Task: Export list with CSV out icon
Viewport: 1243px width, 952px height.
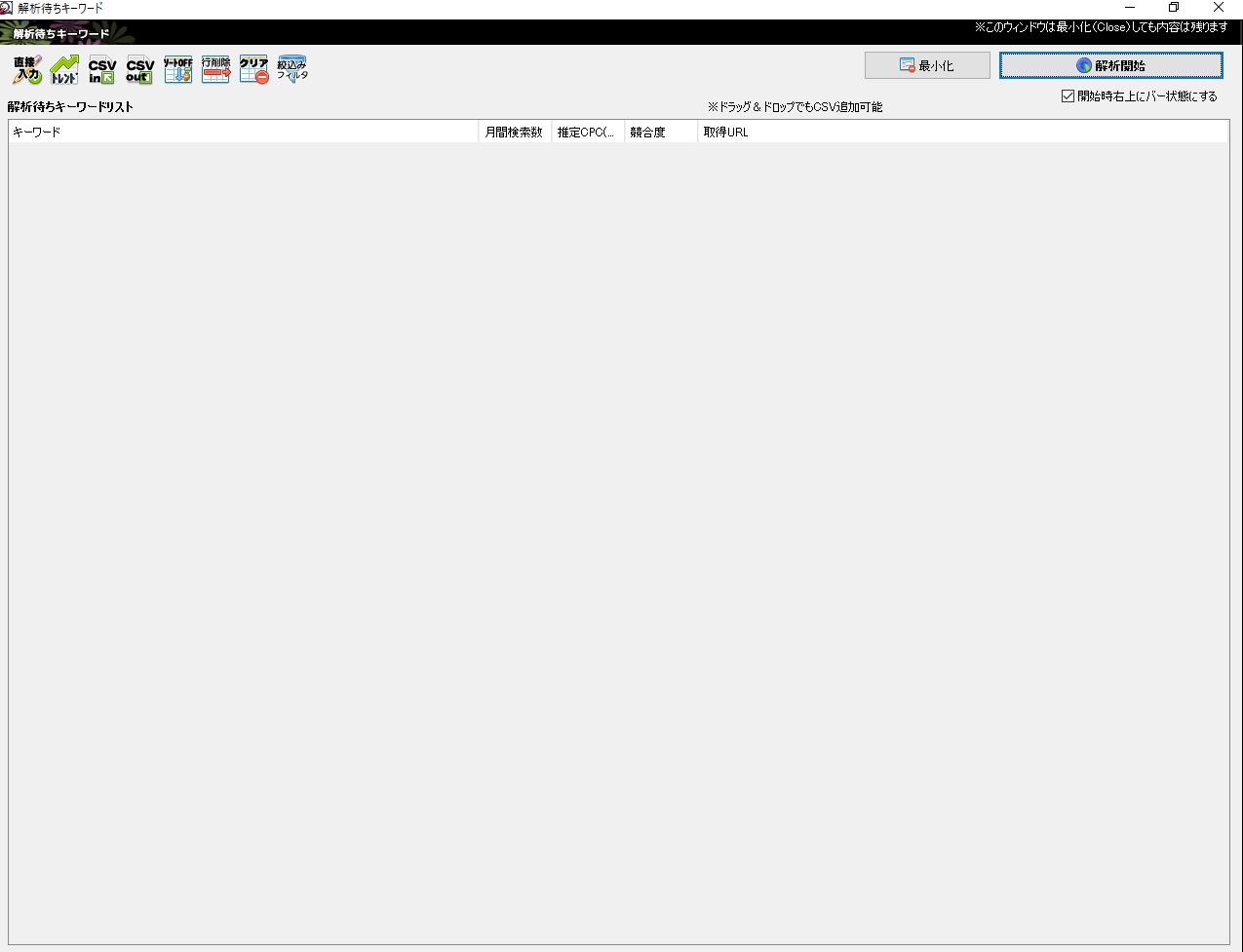Action: (140, 70)
